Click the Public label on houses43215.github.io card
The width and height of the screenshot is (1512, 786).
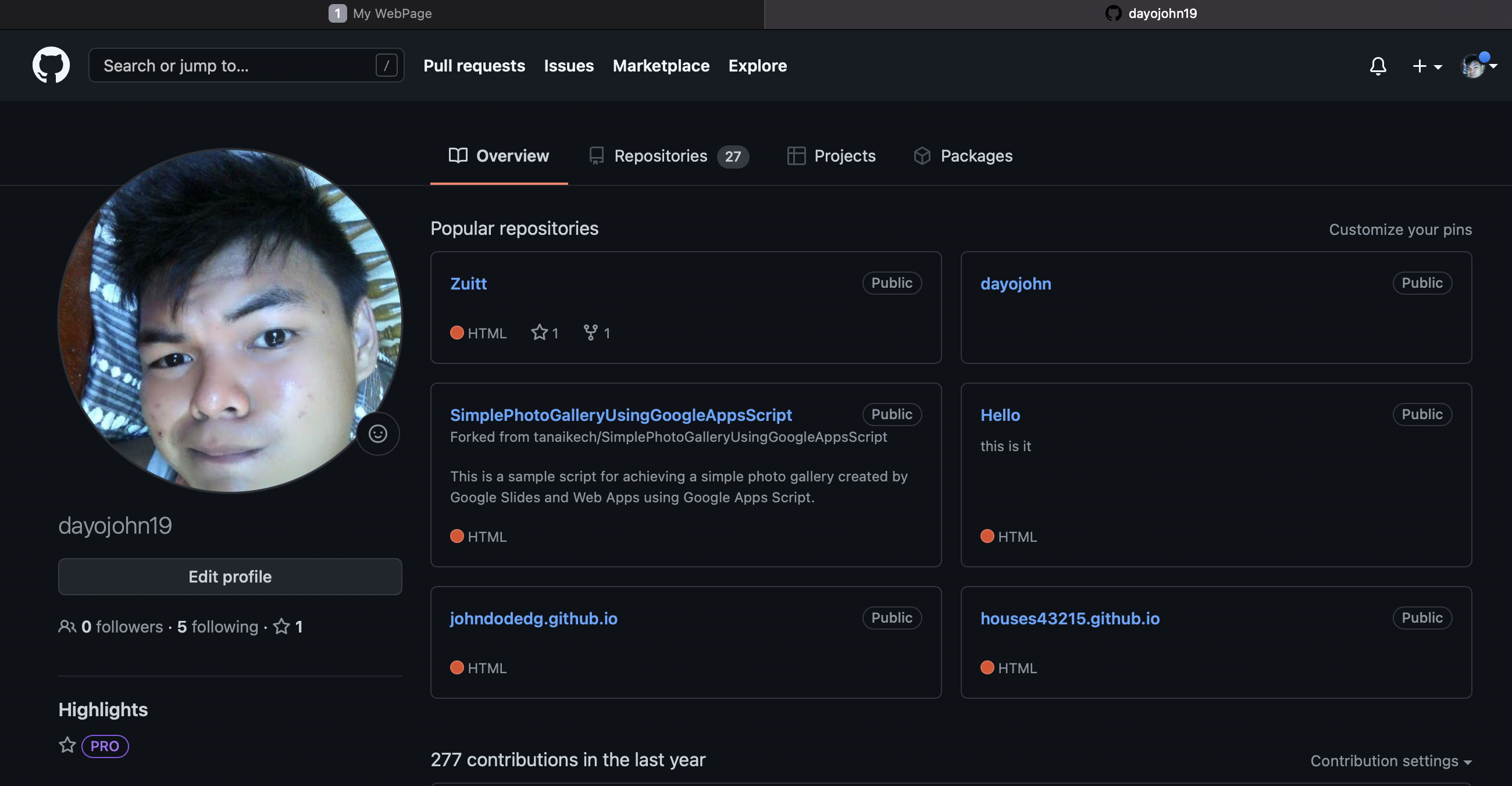pyautogui.click(x=1422, y=617)
